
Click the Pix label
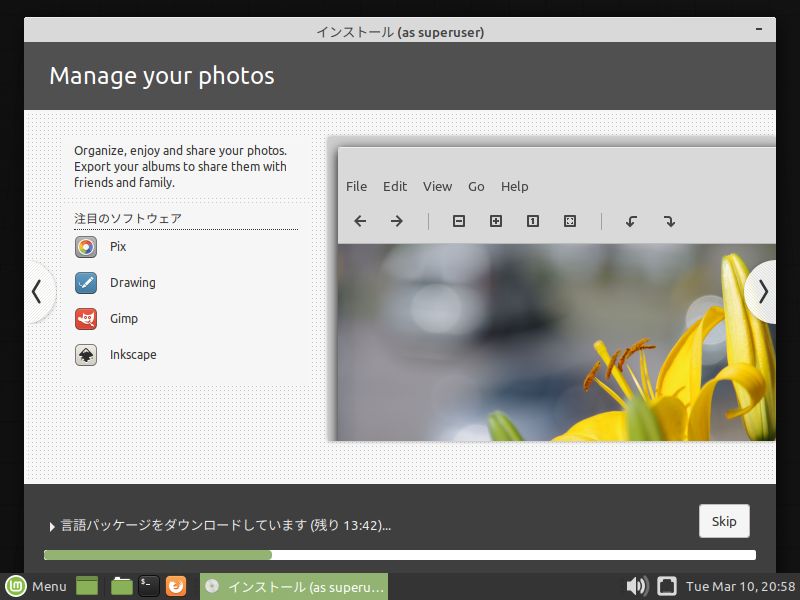pos(118,247)
